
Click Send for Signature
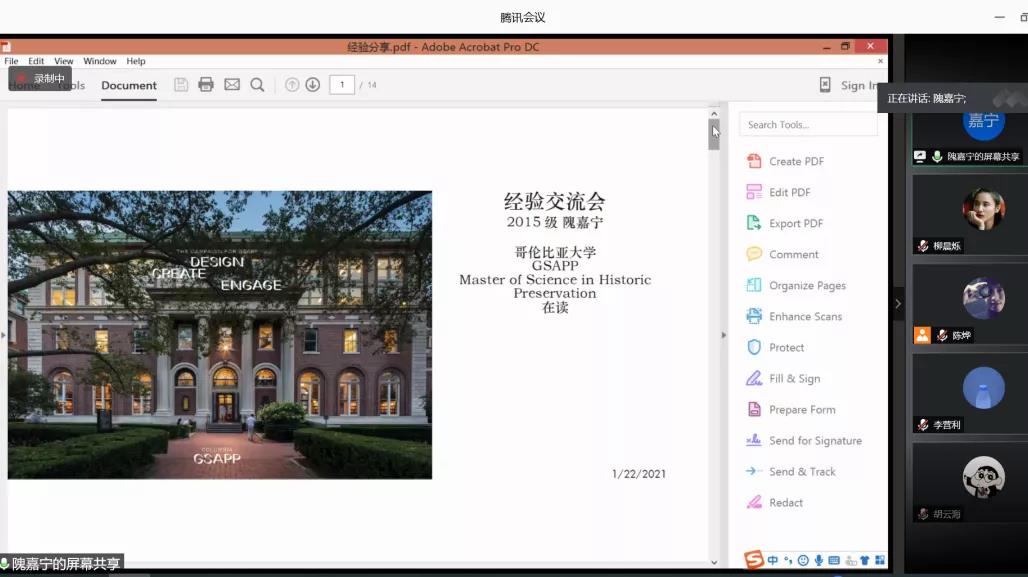tap(815, 440)
